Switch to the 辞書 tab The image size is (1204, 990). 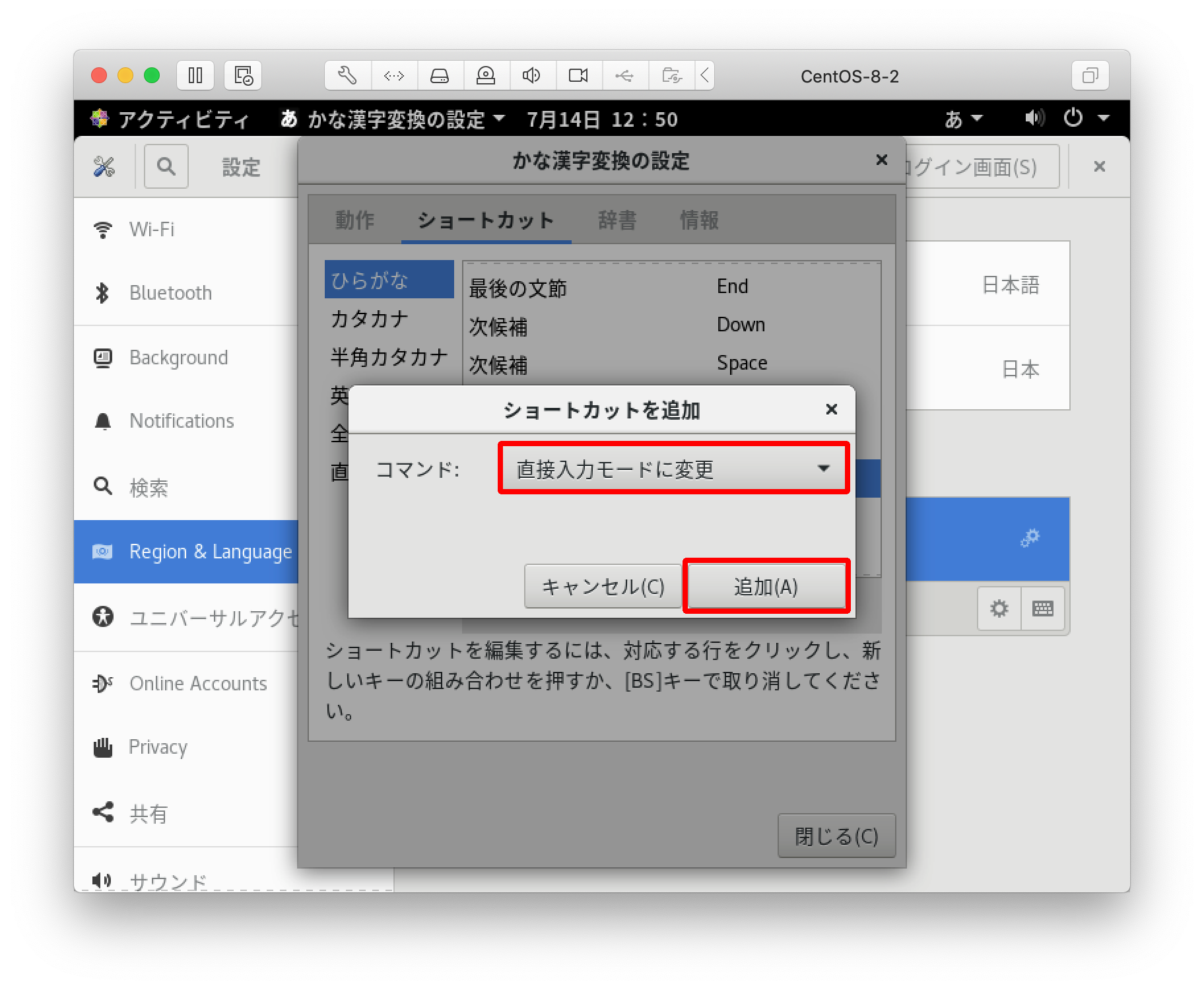(x=618, y=220)
